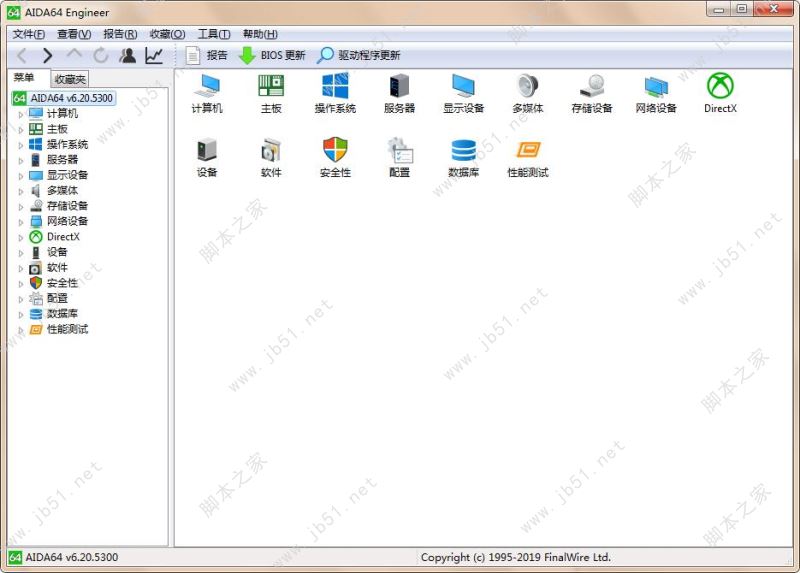Open the DirectX icon in main pane
This screenshot has height=573, width=800.
point(720,93)
